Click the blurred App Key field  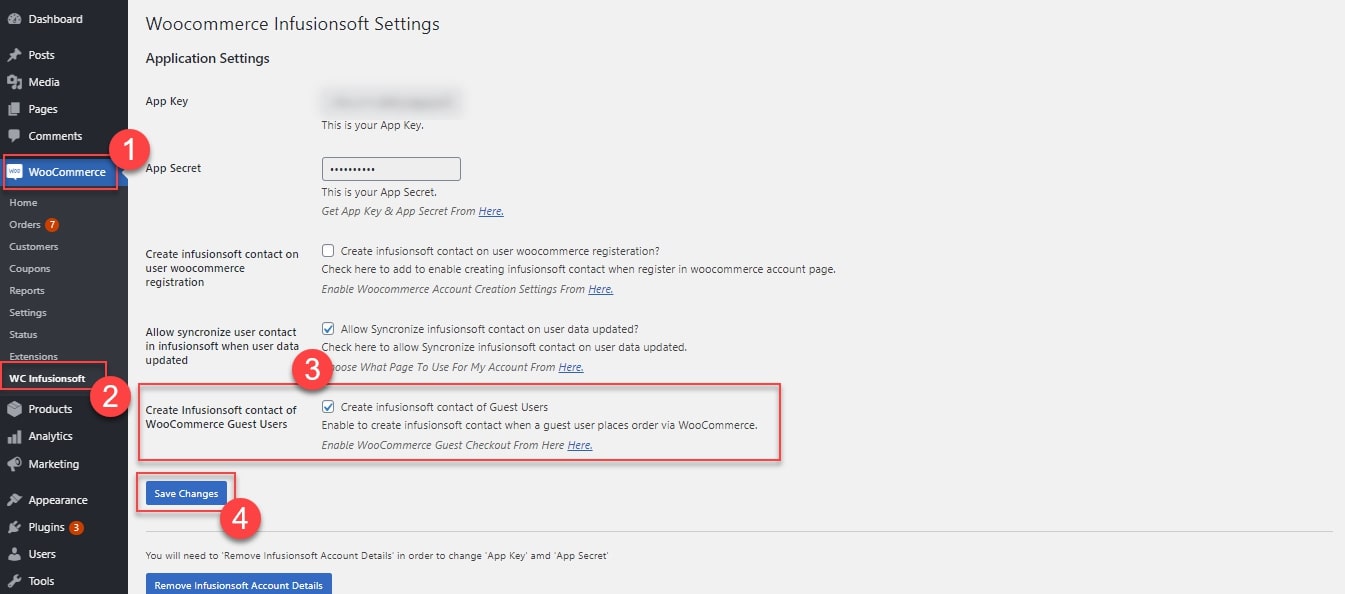[391, 101]
